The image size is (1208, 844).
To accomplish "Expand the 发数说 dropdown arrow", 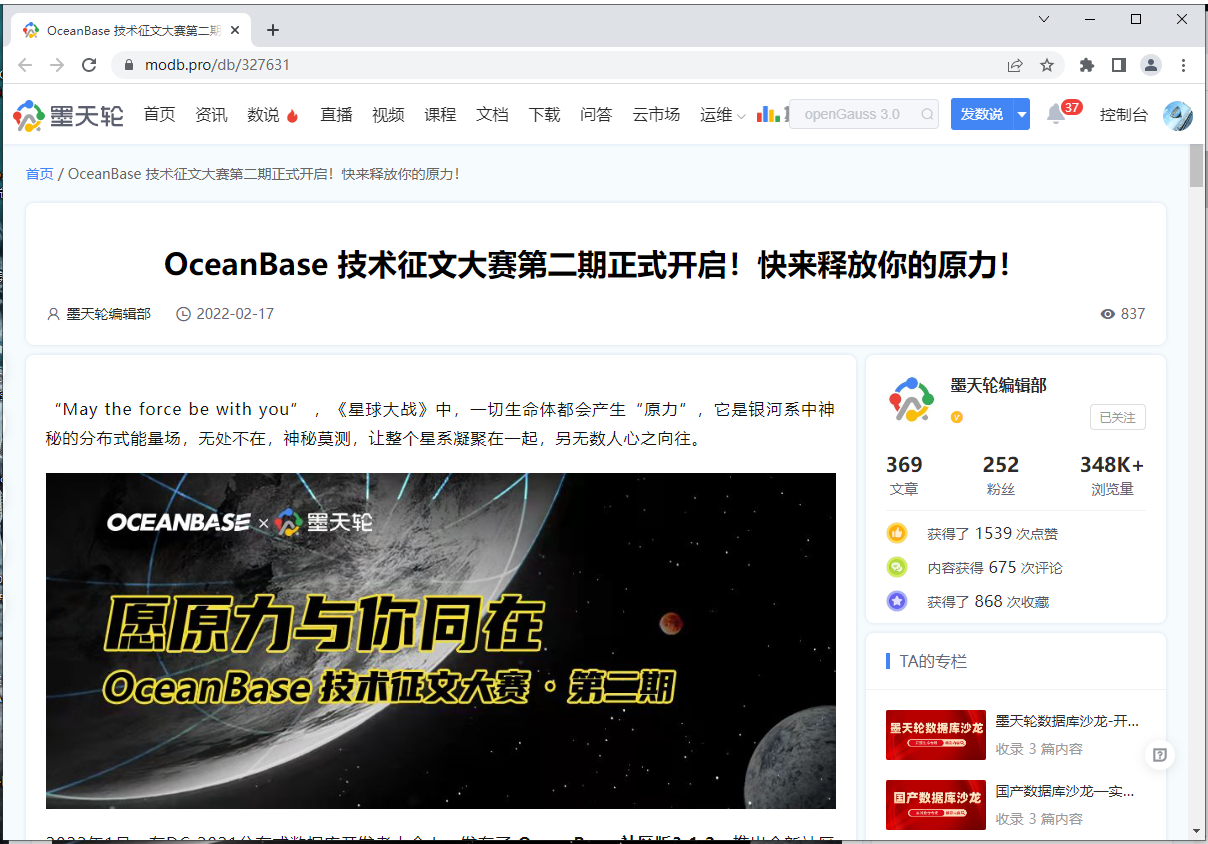I will pyautogui.click(x=1022, y=114).
